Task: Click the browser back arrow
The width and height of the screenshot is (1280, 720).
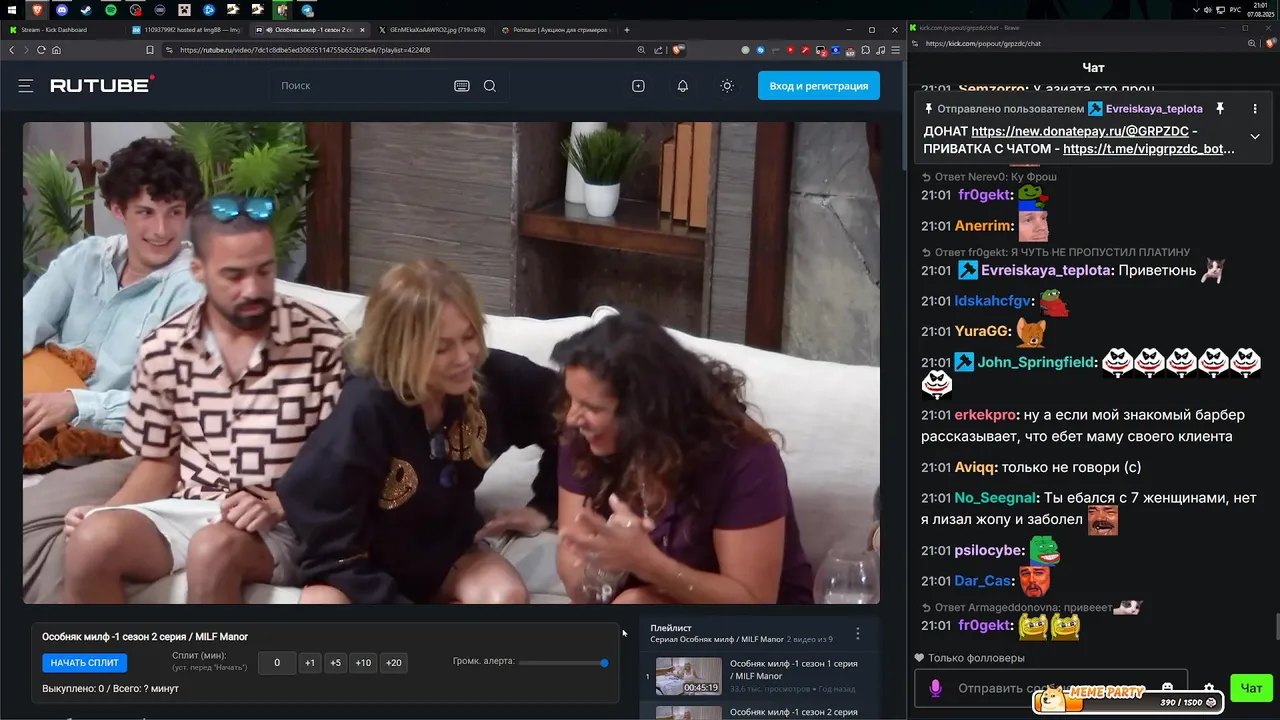Action: pos(12,50)
